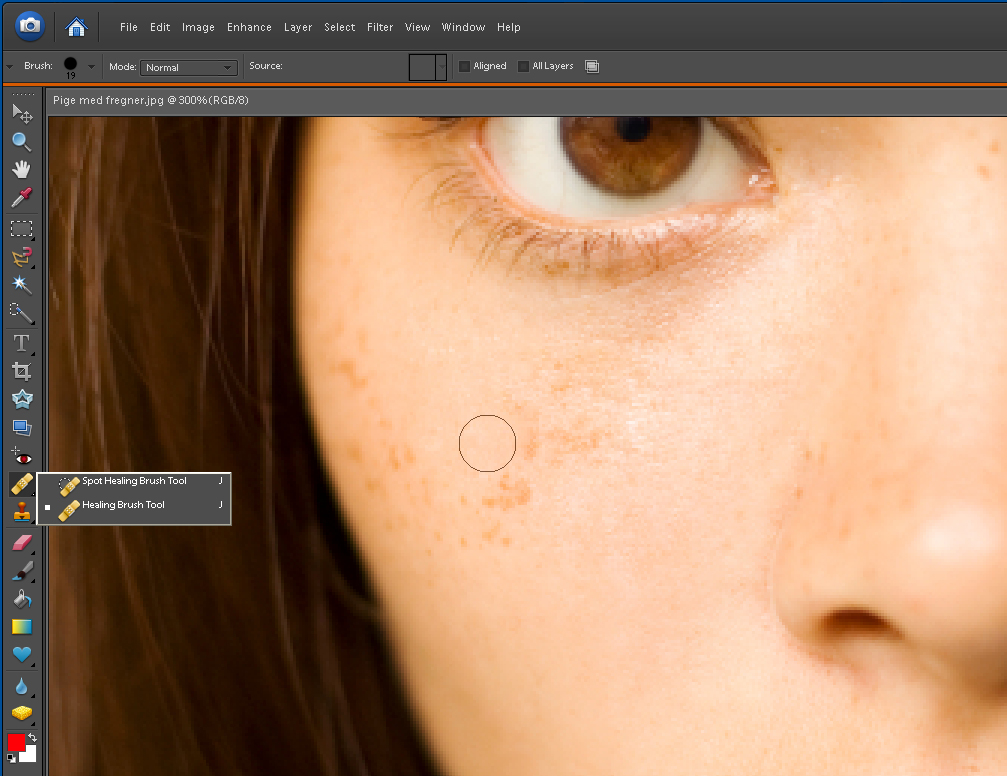Activate the Crop tool
The height and width of the screenshot is (776, 1007).
[x=21, y=371]
